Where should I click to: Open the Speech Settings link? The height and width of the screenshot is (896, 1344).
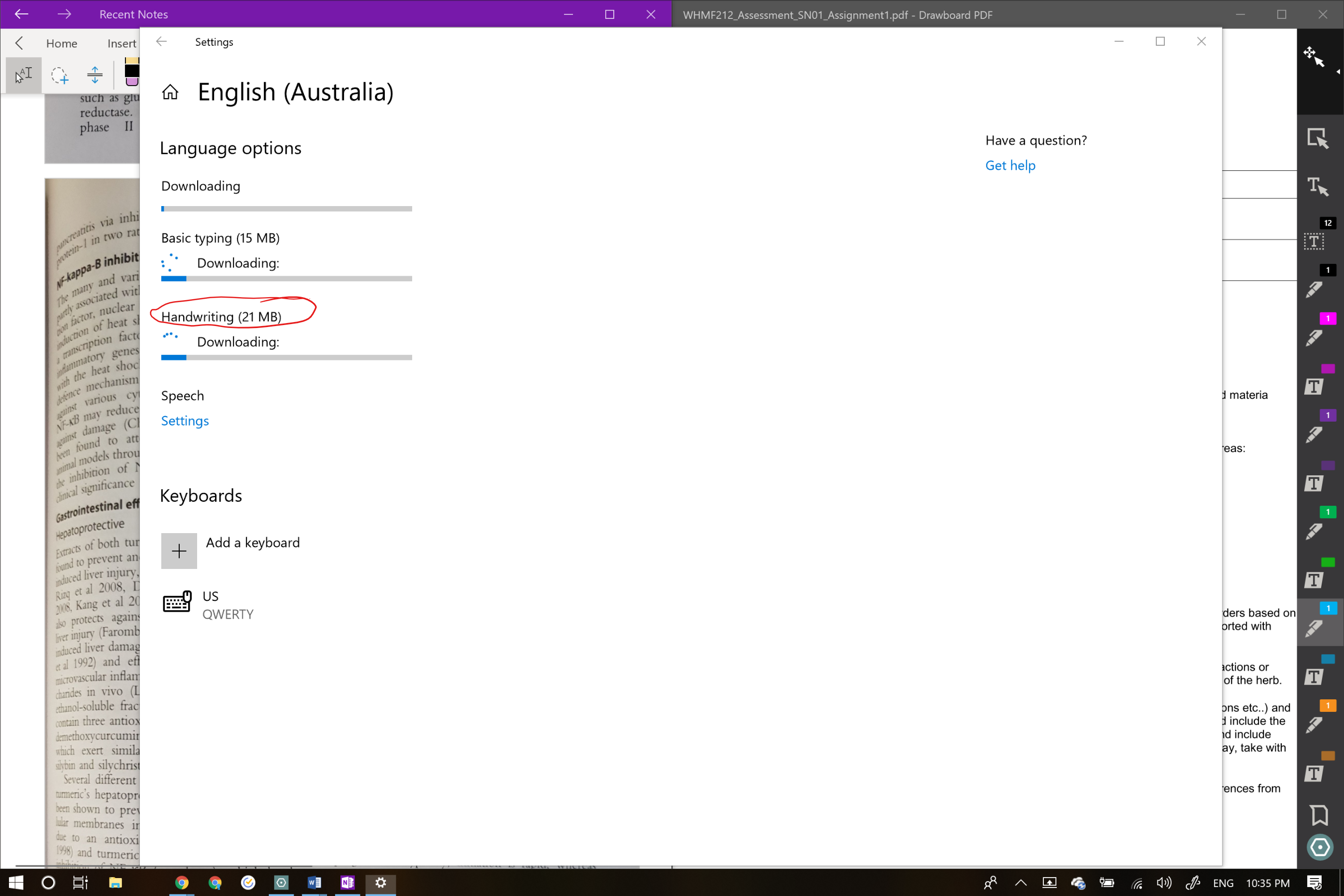click(185, 421)
